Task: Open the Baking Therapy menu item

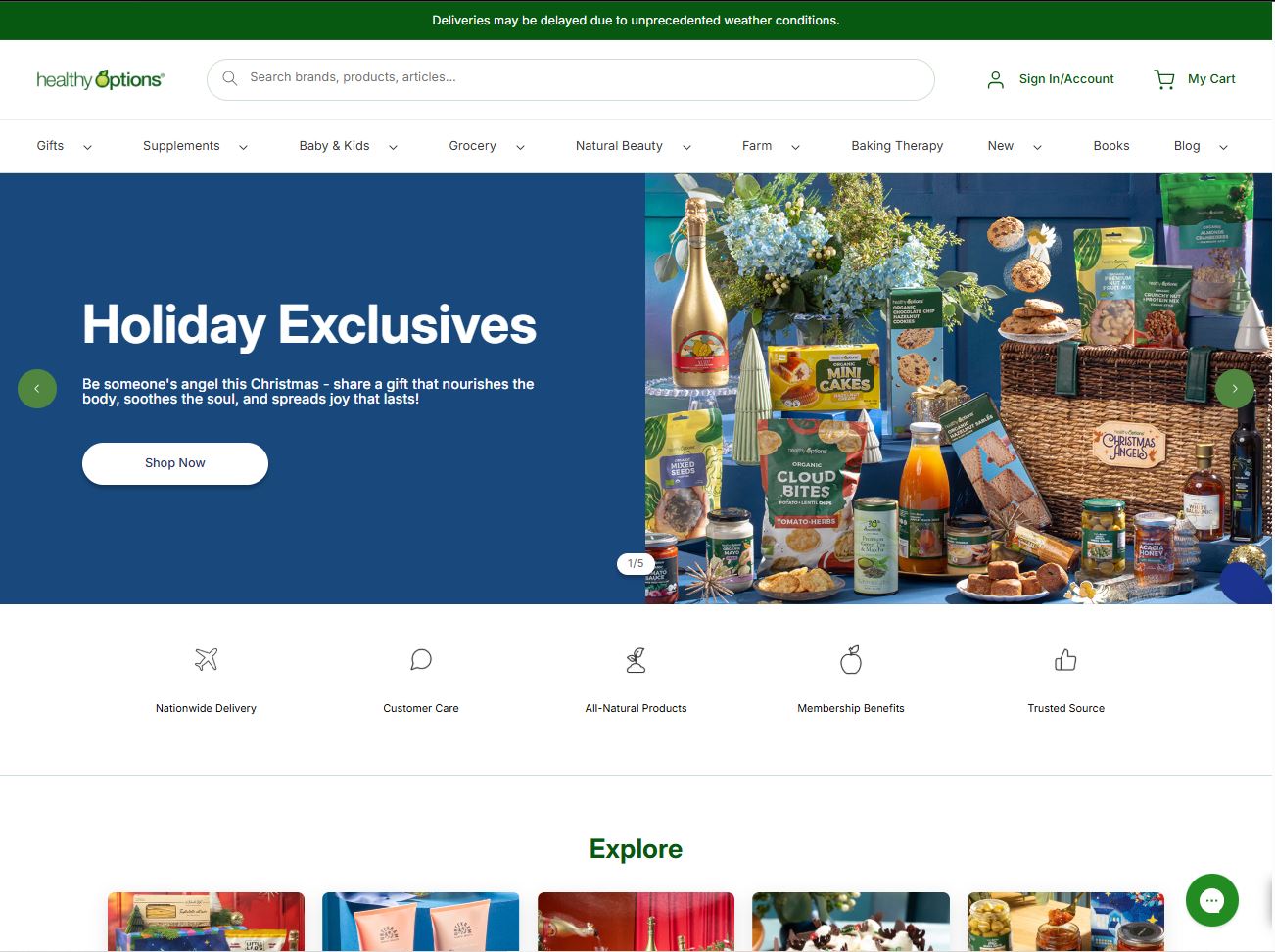Action: point(897,146)
